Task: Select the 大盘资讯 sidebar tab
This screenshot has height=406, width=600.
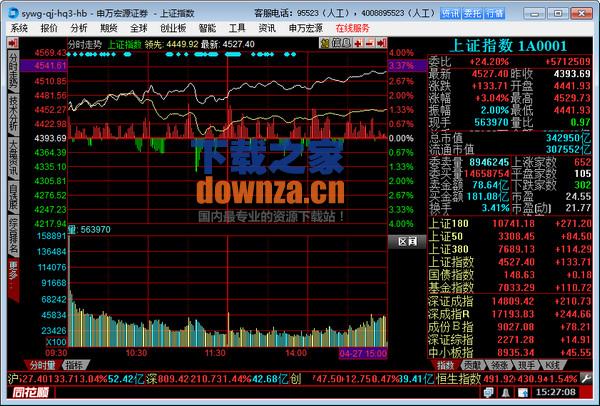Action: 12,160
